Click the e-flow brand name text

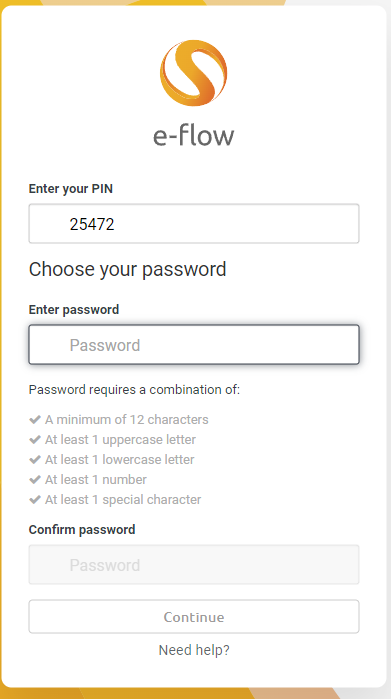click(193, 135)
